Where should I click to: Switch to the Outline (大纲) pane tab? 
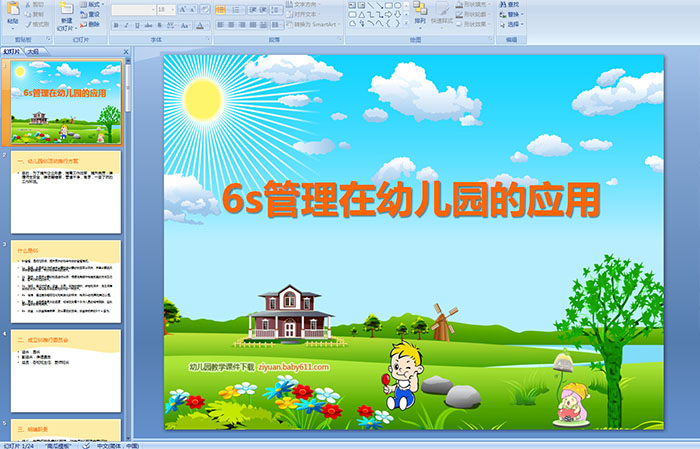33,52
